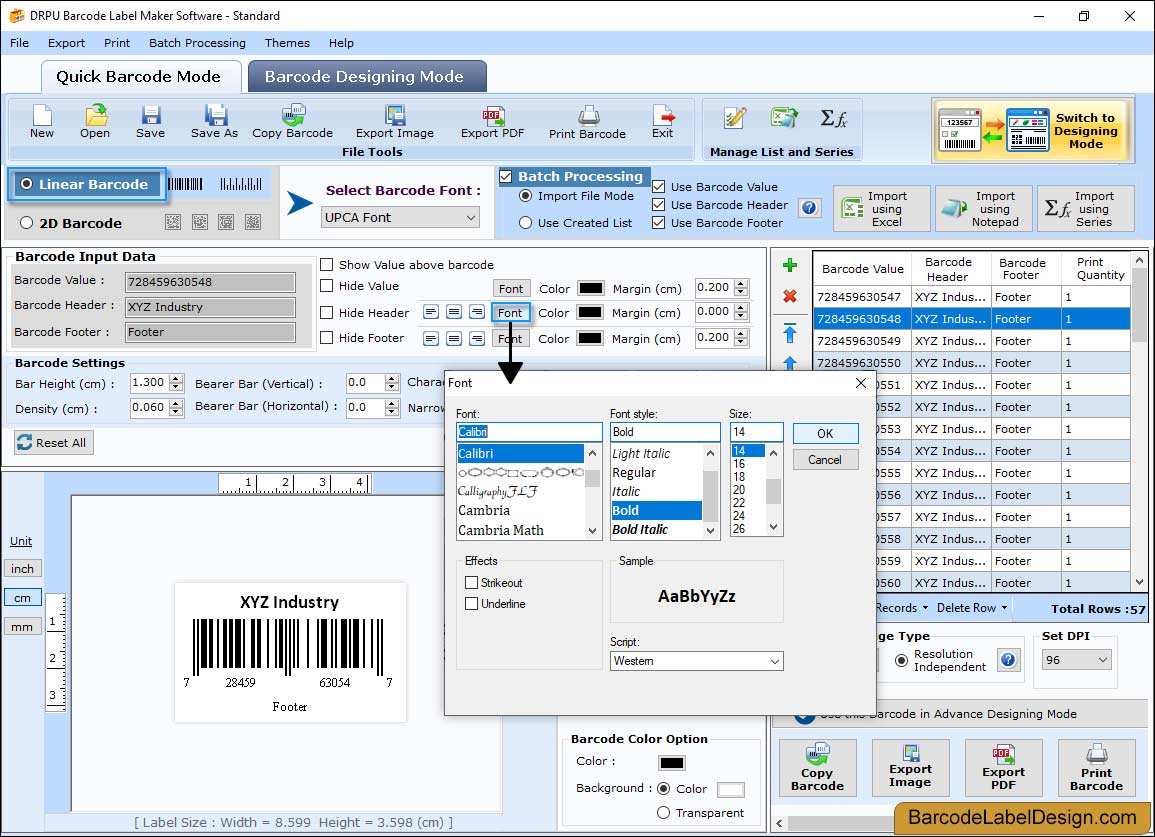Image resolution: width=1155 pixels, height=837 pixels.
Task: Enable Strikeout effect in Font dialog
Action: pyautogui.click(x=471, y=582)
